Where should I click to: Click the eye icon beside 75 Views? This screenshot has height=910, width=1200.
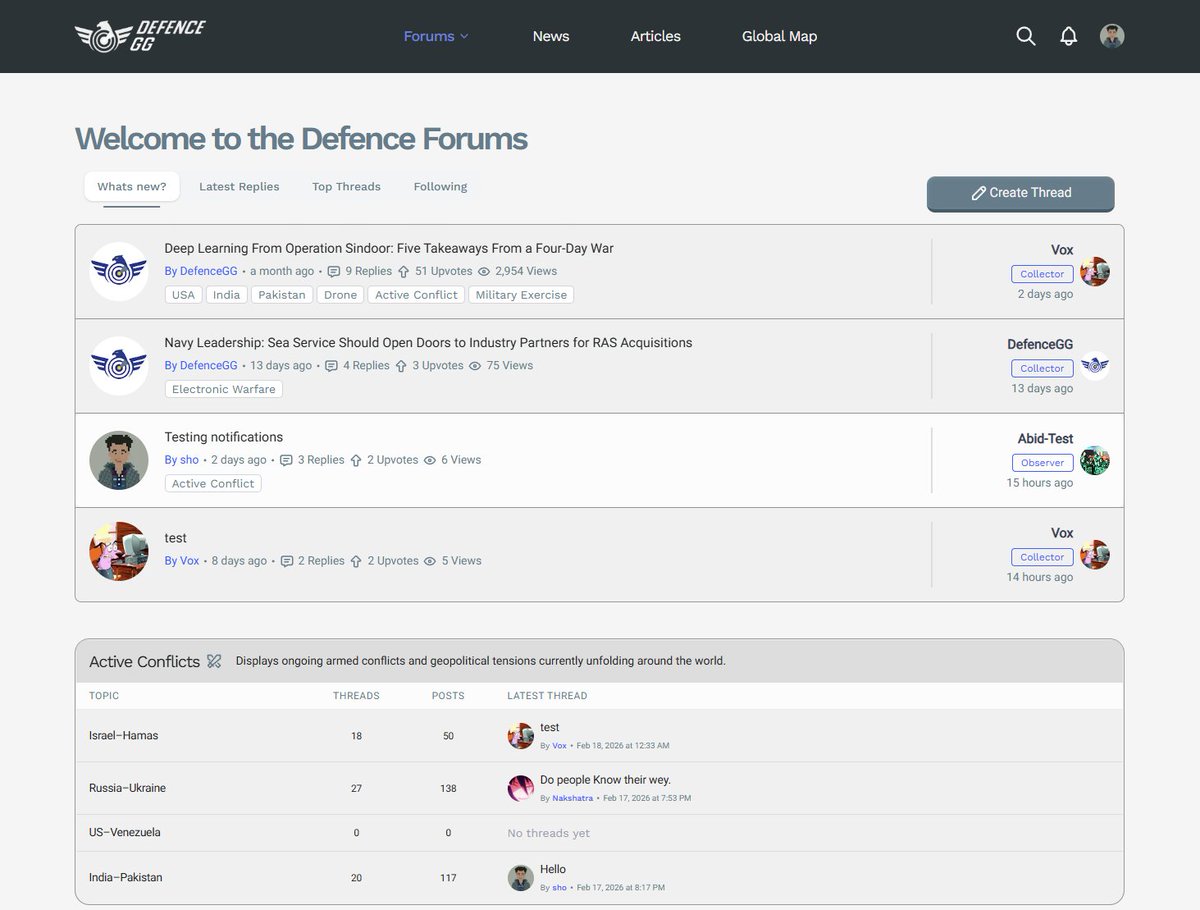pyautogui.click(x=475, y=366)
